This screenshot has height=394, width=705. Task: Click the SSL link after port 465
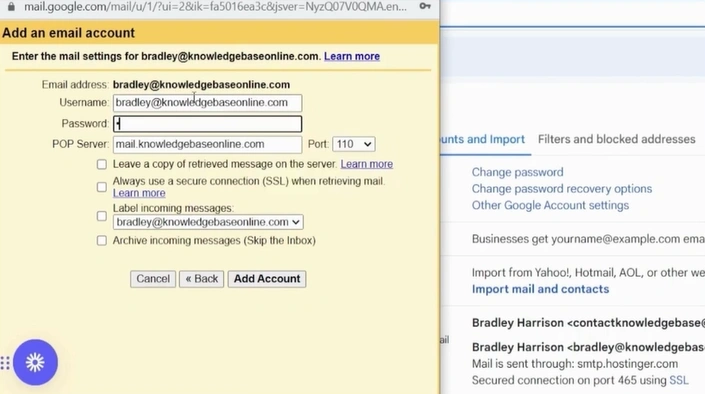678,381
